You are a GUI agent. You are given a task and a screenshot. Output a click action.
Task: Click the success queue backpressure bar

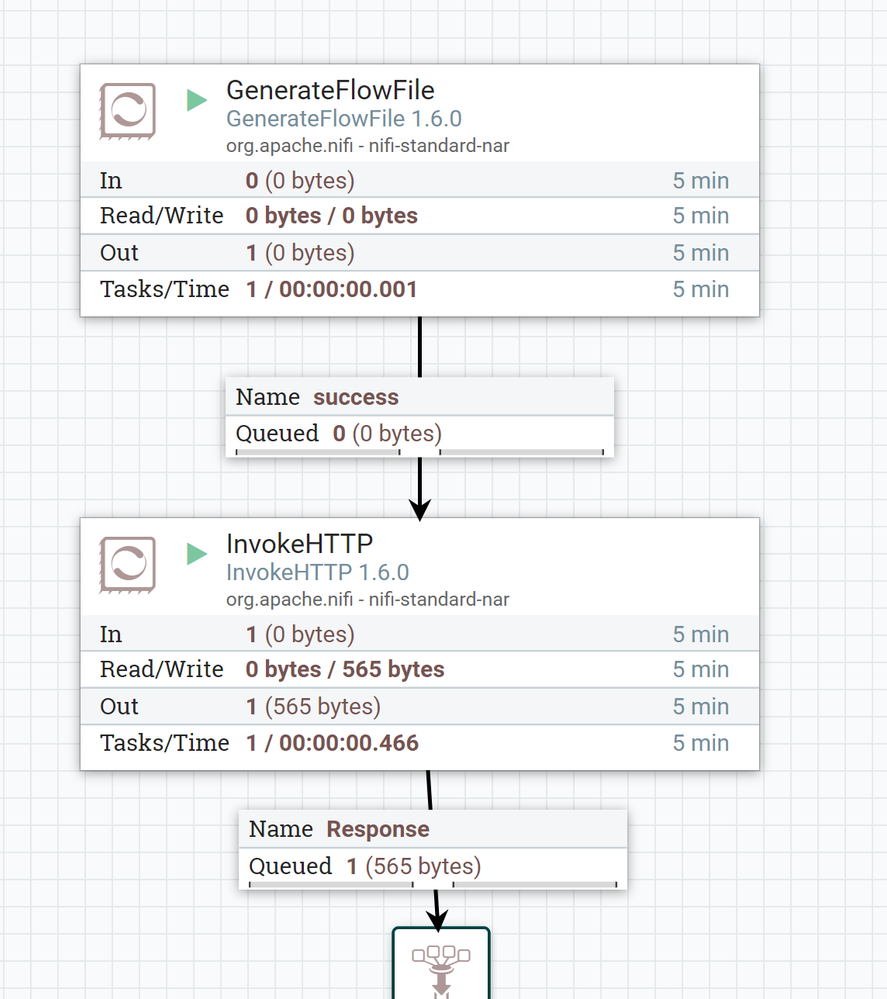tap(419, 452)
